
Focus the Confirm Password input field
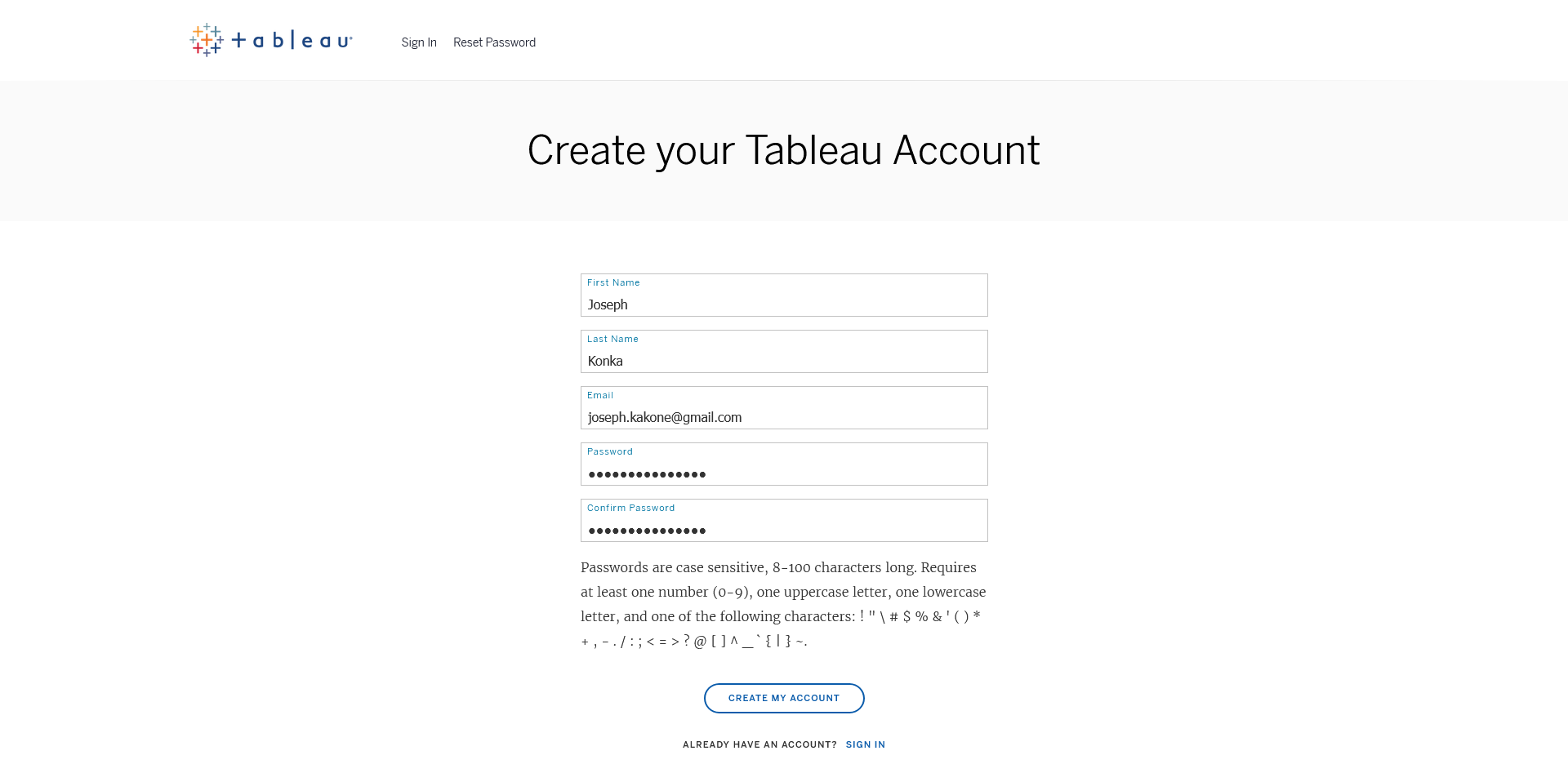click(x=784, y=521)
